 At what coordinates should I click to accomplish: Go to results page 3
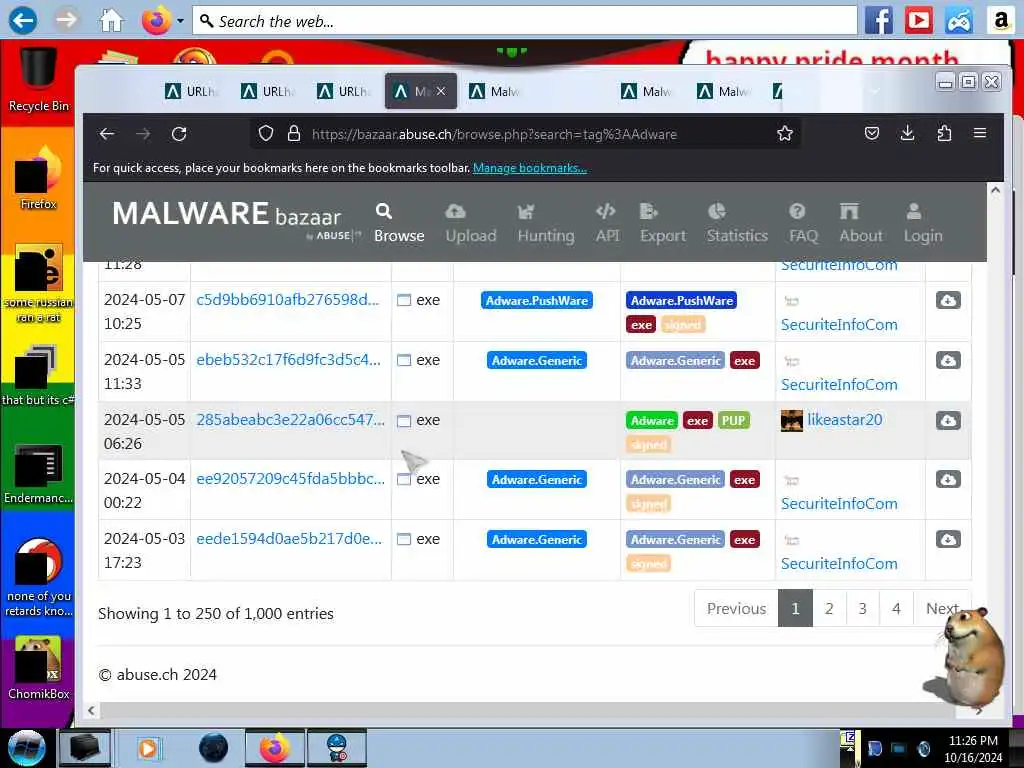[863, 609]
